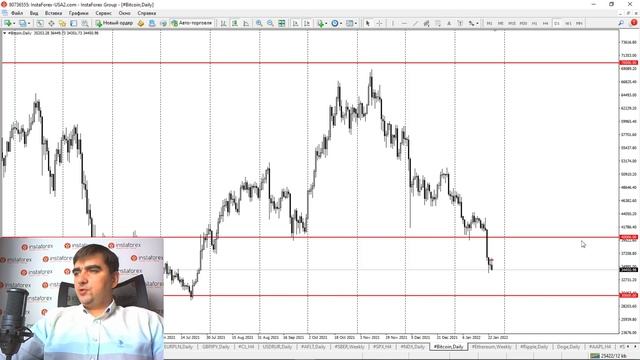Switch chart to bar chart icon
The width and height of the screenshot is (640, 360).
click(223, 23)
